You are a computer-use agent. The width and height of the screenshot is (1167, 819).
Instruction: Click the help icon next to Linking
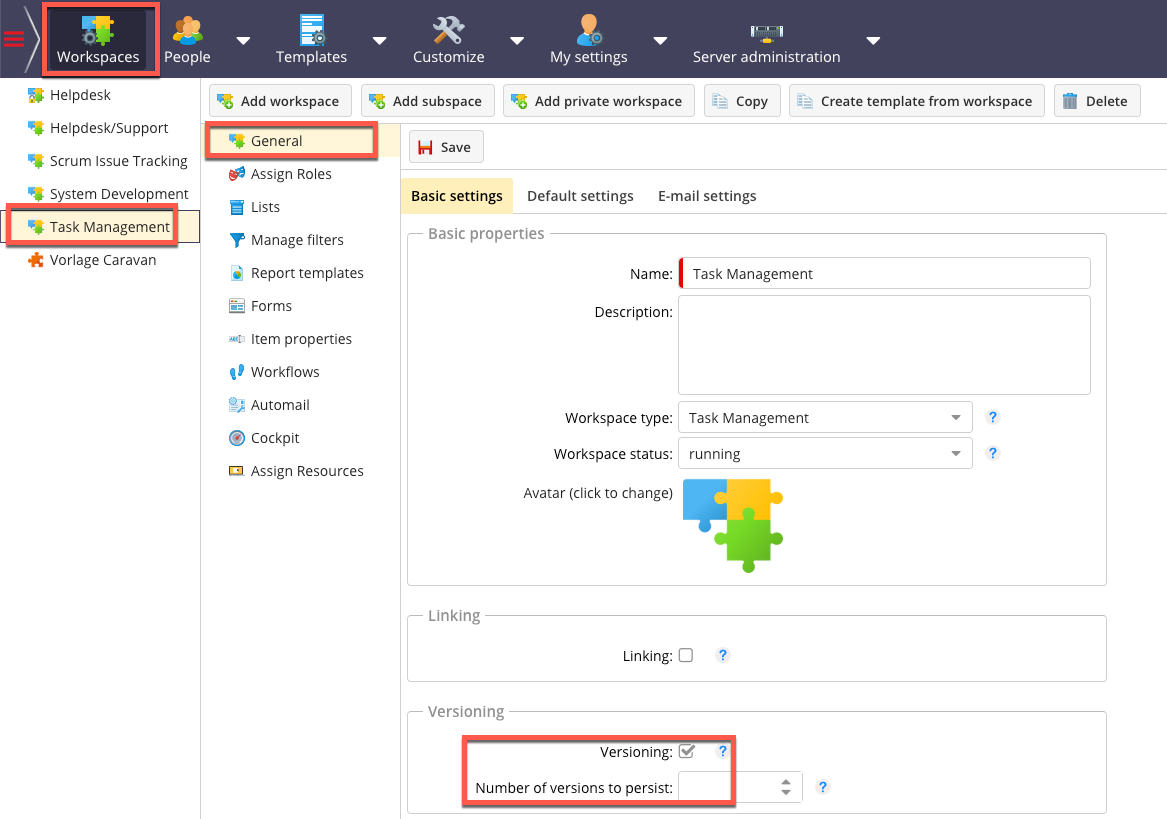point(723,656)
